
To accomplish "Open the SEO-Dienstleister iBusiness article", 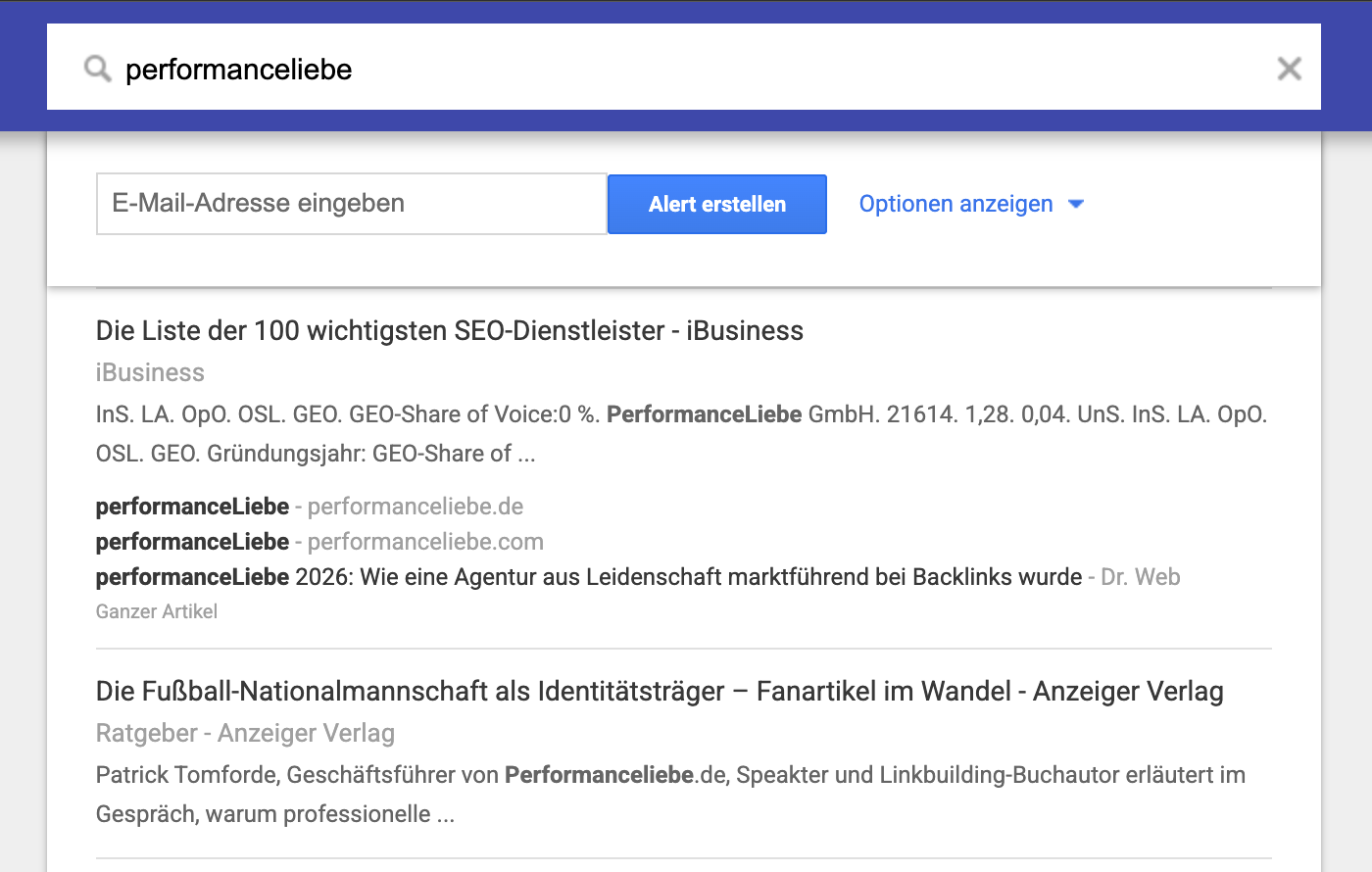I will click(449, 330).
